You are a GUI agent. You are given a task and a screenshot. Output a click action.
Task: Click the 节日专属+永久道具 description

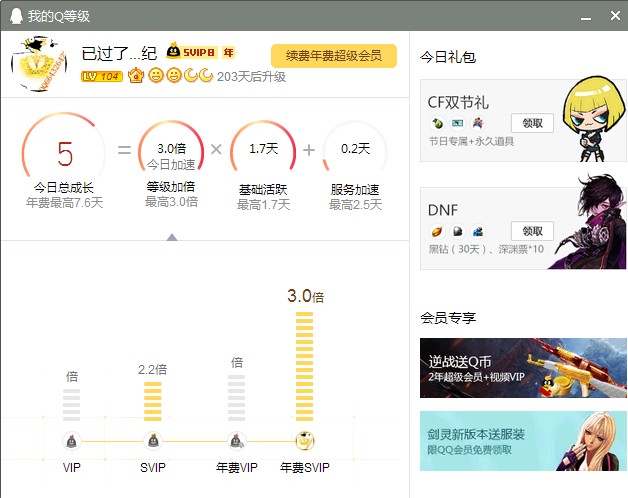[x=471, y=141]
